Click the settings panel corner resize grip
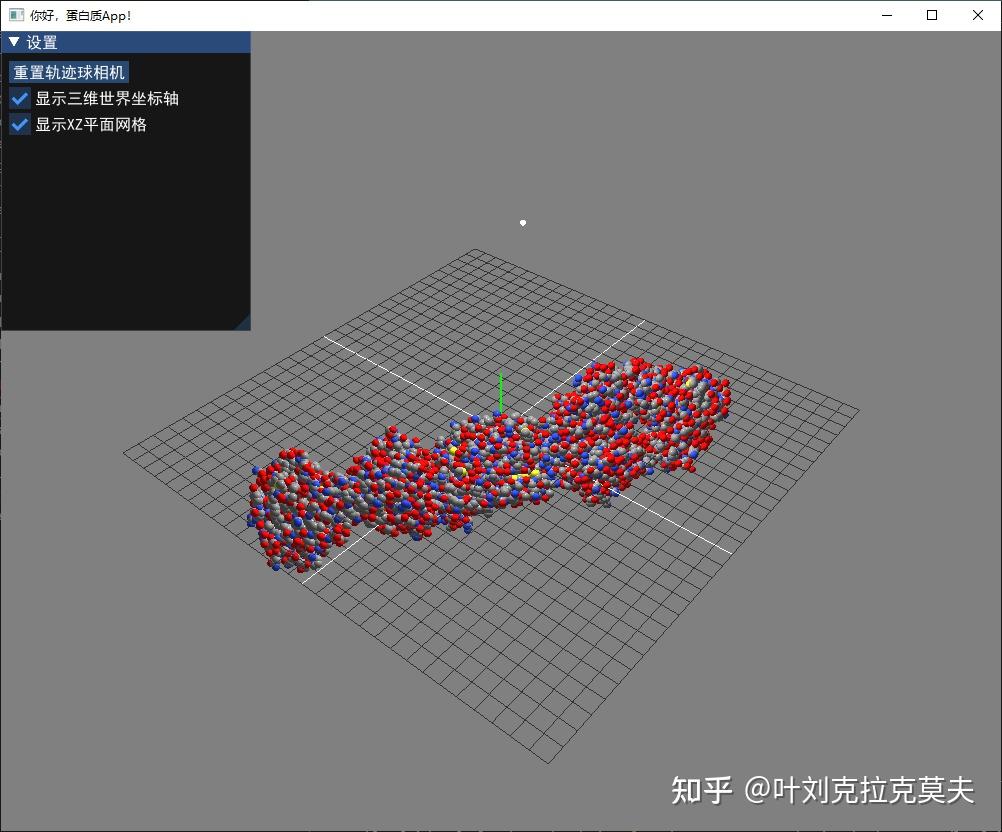 pos(243,323)
